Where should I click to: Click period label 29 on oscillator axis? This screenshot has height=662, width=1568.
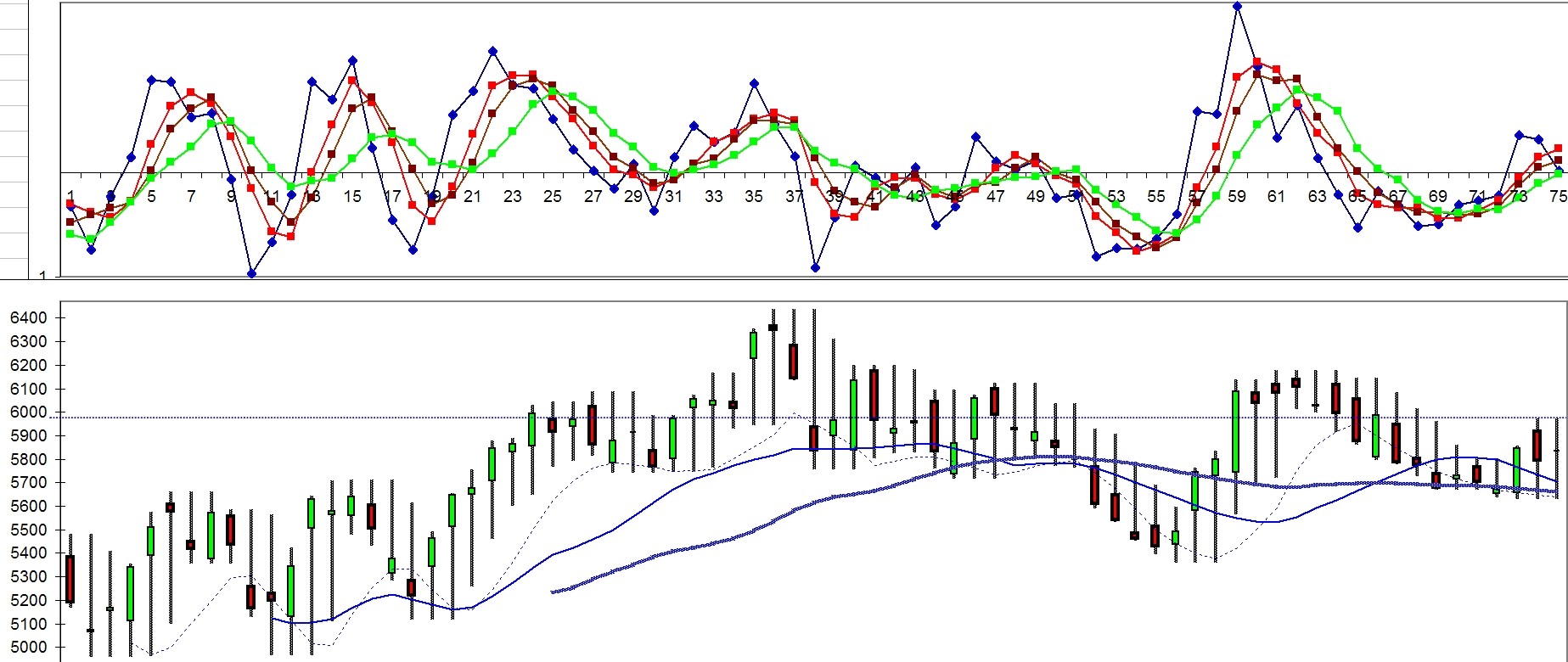point(633,197)
